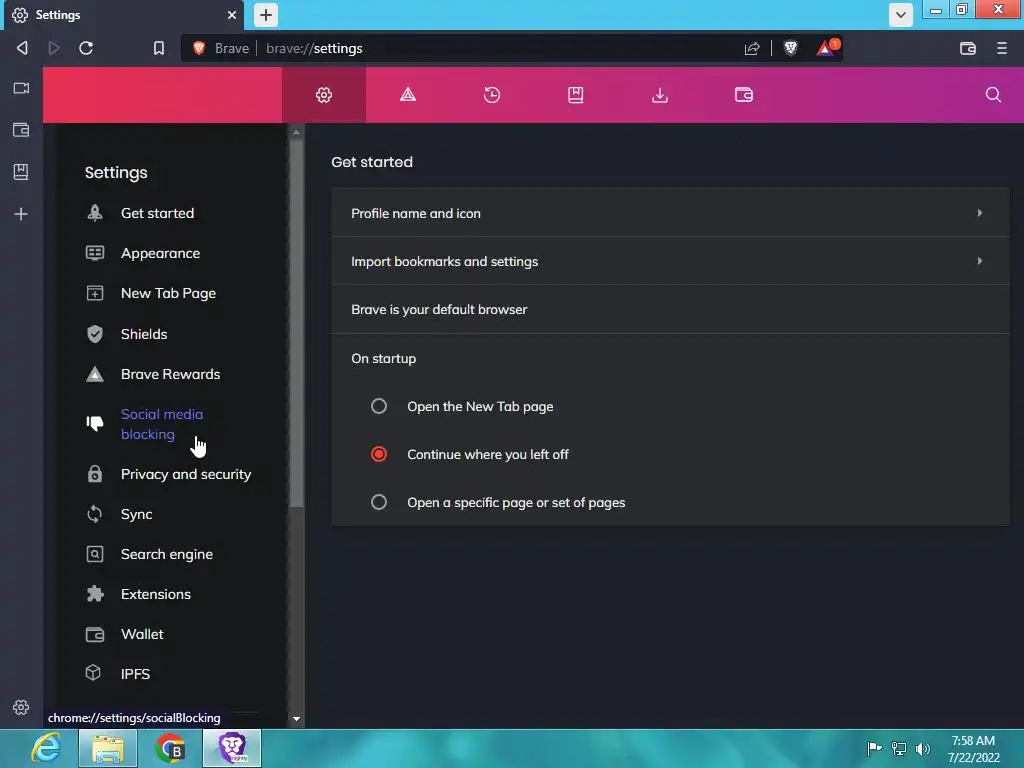Viewport: 1024px width, 768px height.
Task: Click the rocket icon for Get started
Action: [95, 213]
